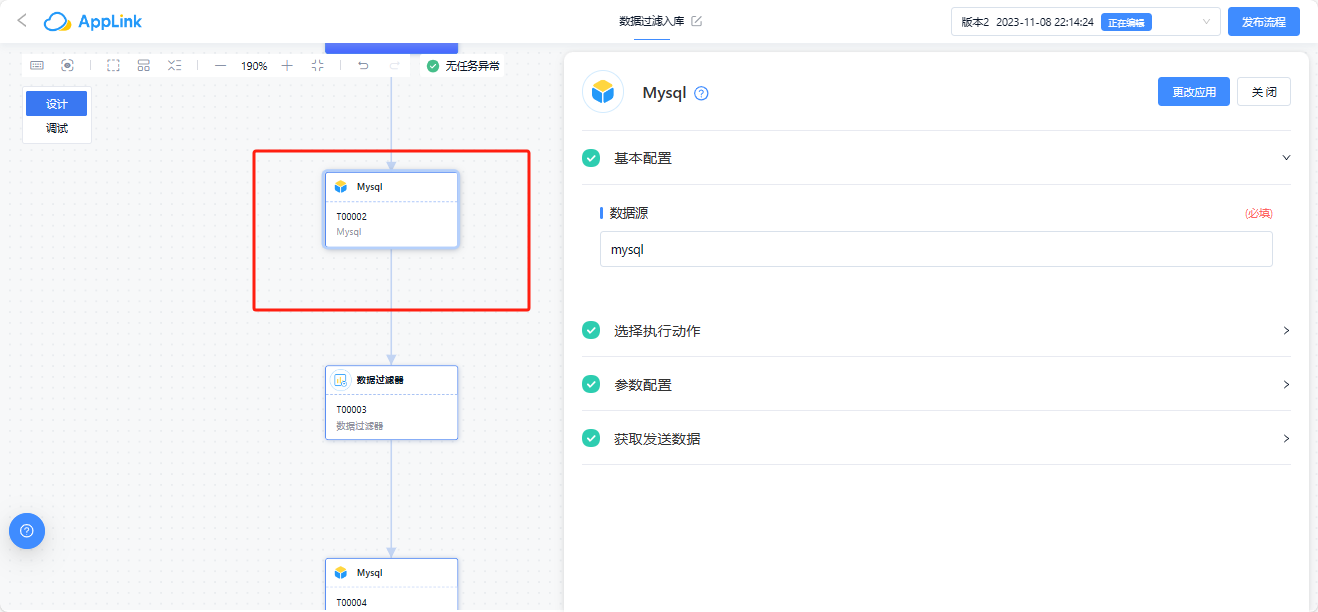Click the green check beside 参数配置
This screenshot has height=612, width=1318.
pos(591,384)
